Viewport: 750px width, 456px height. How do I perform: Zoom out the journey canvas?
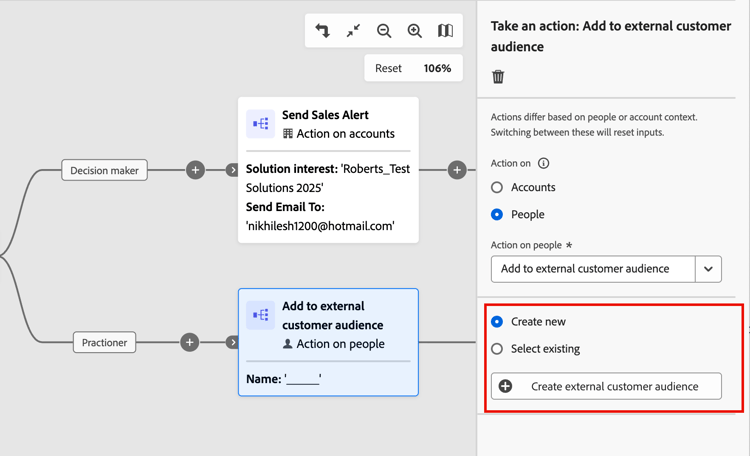(384, 31)
